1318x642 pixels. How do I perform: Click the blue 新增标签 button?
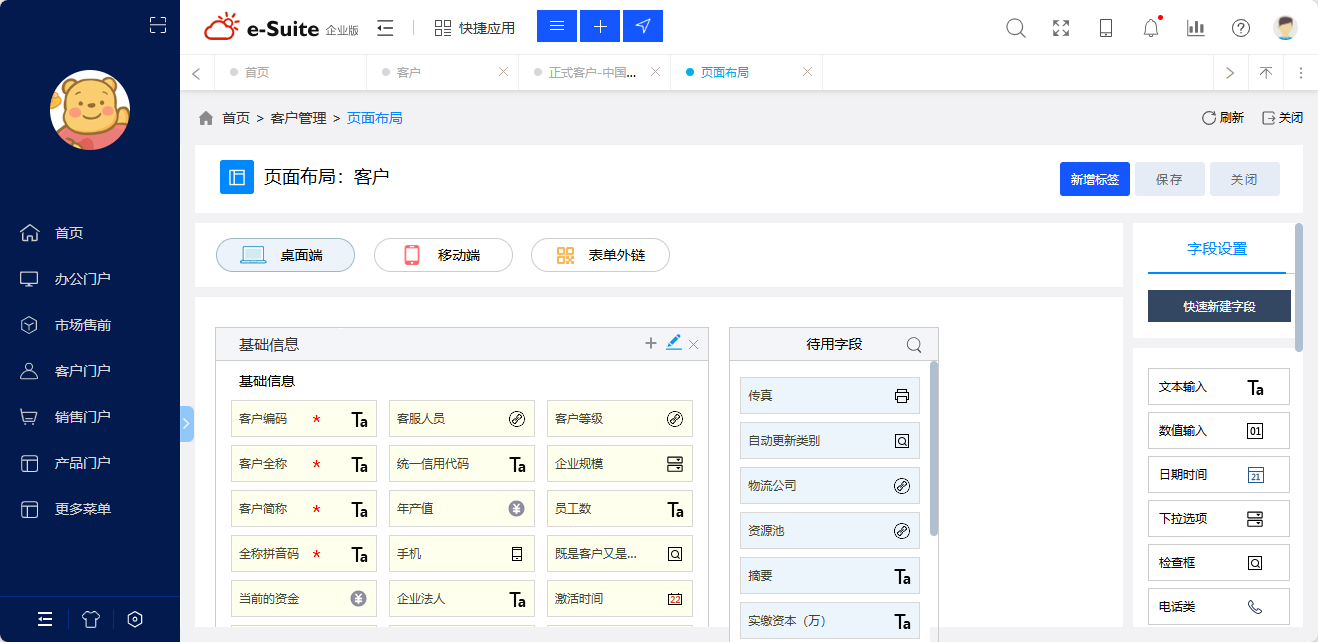1094,179
